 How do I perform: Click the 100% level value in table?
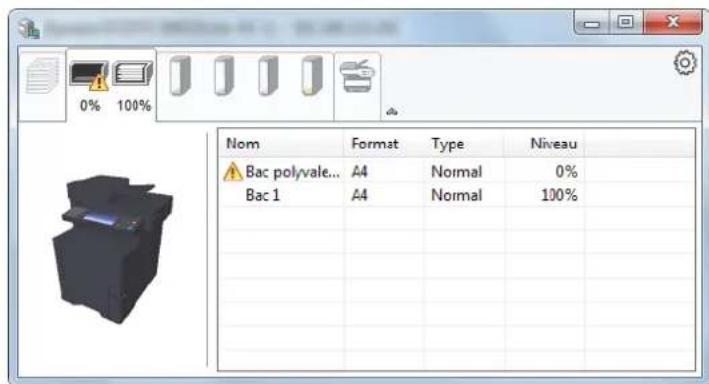(x=559, y=195)
